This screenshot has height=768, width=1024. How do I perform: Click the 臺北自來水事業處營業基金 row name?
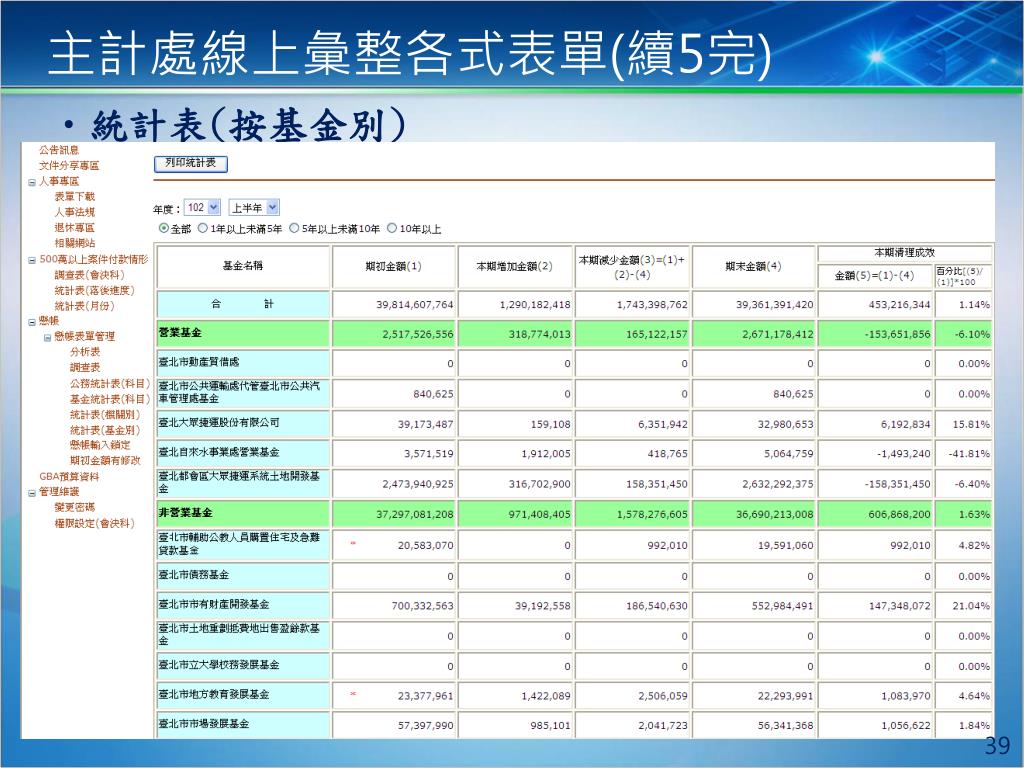(219, 453)
